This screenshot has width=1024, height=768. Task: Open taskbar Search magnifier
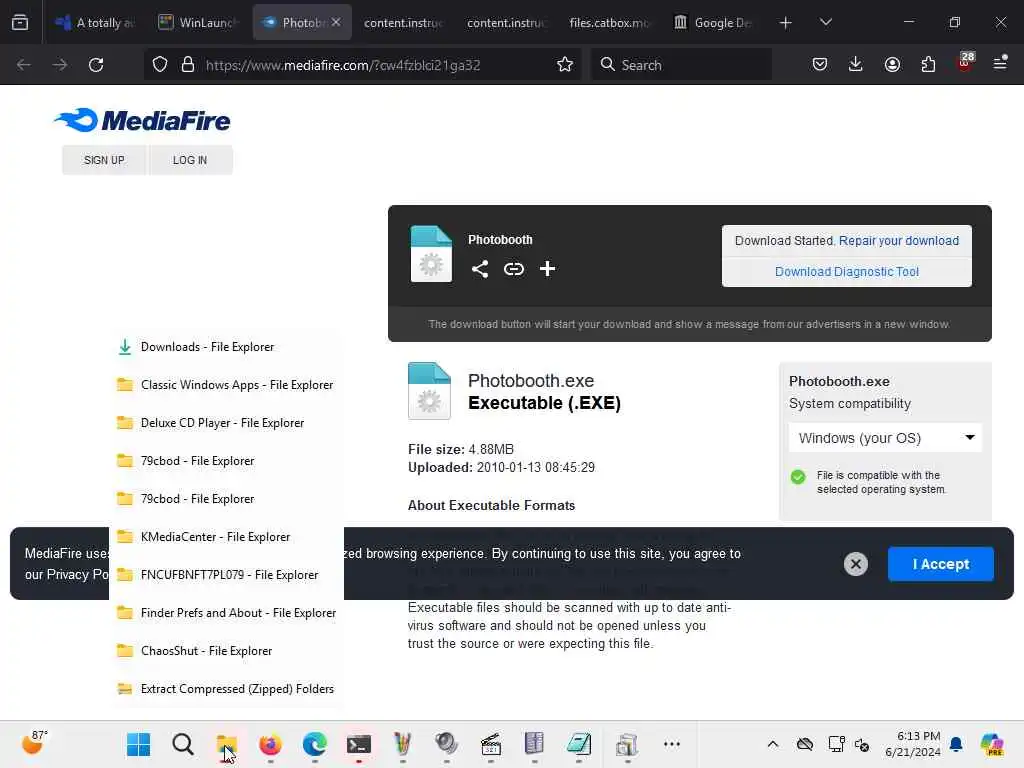coord(183,744)
